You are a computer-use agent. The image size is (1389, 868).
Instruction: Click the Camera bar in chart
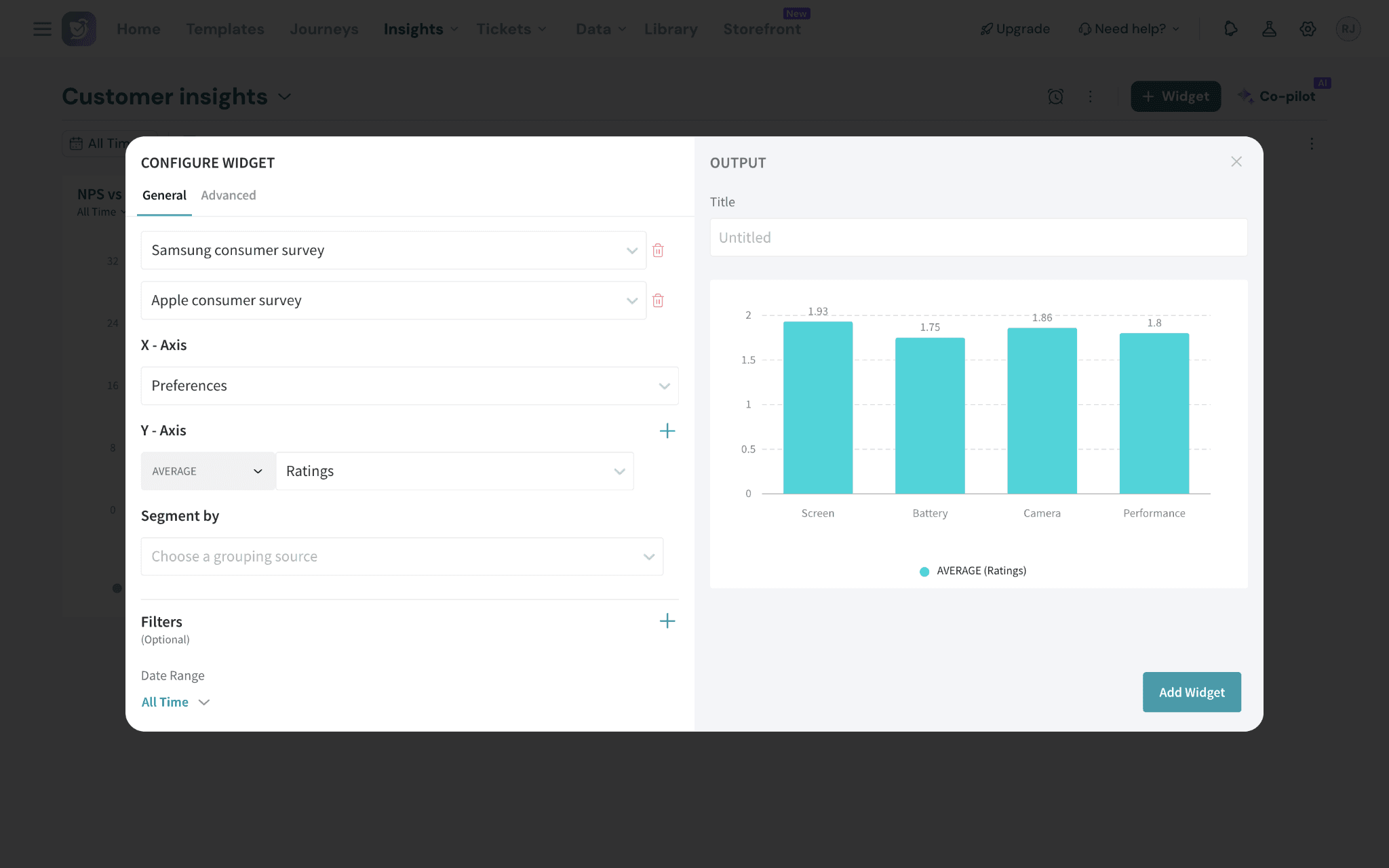point(1042,411)
